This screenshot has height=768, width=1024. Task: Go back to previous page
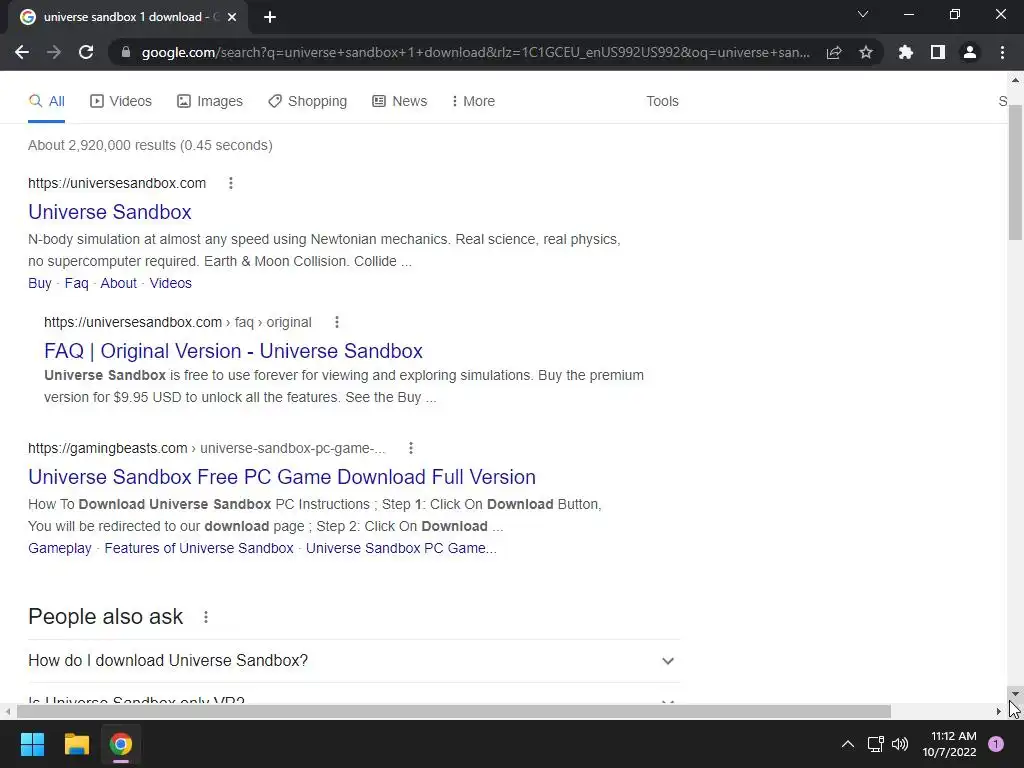click(x=22, y=52)
